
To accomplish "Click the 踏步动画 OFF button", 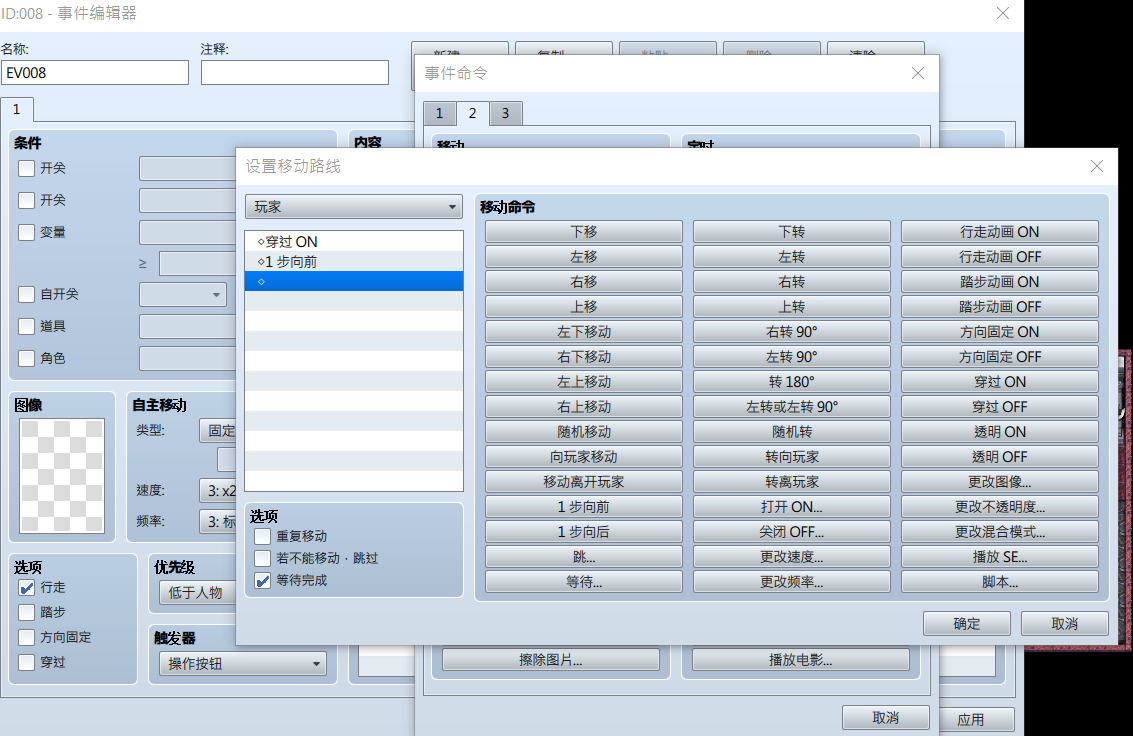I will pos(999,307).
